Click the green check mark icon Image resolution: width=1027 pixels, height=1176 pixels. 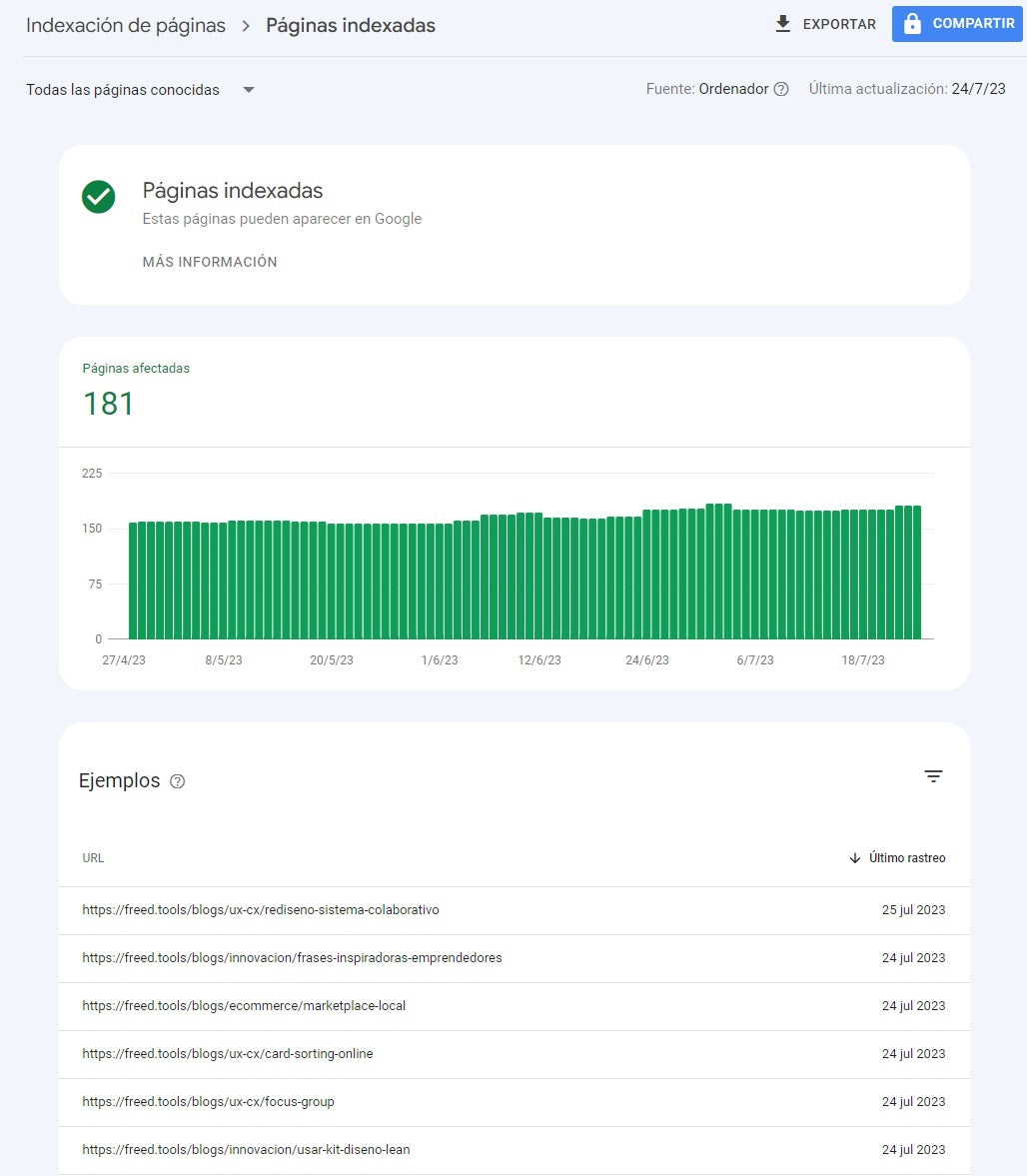click(x=98, y=197)
